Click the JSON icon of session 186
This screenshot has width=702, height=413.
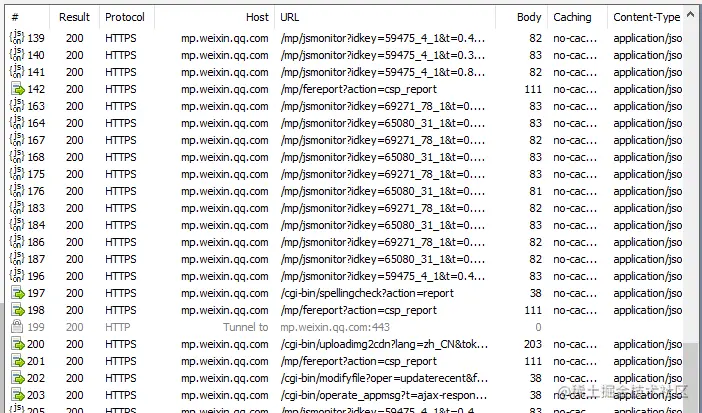[x=17, y=242]
